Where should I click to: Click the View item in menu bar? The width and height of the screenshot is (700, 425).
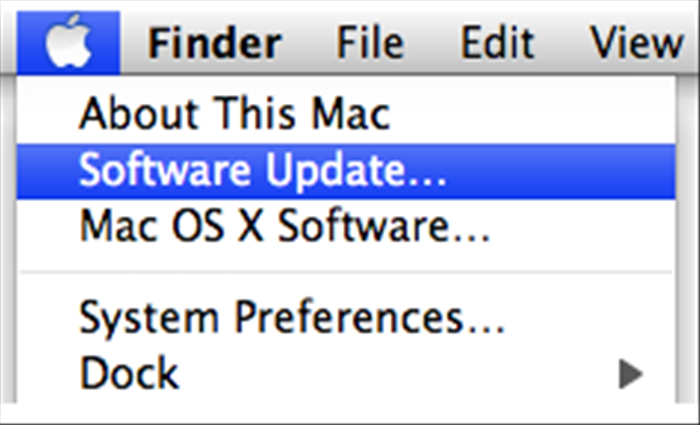coord(637,43)
